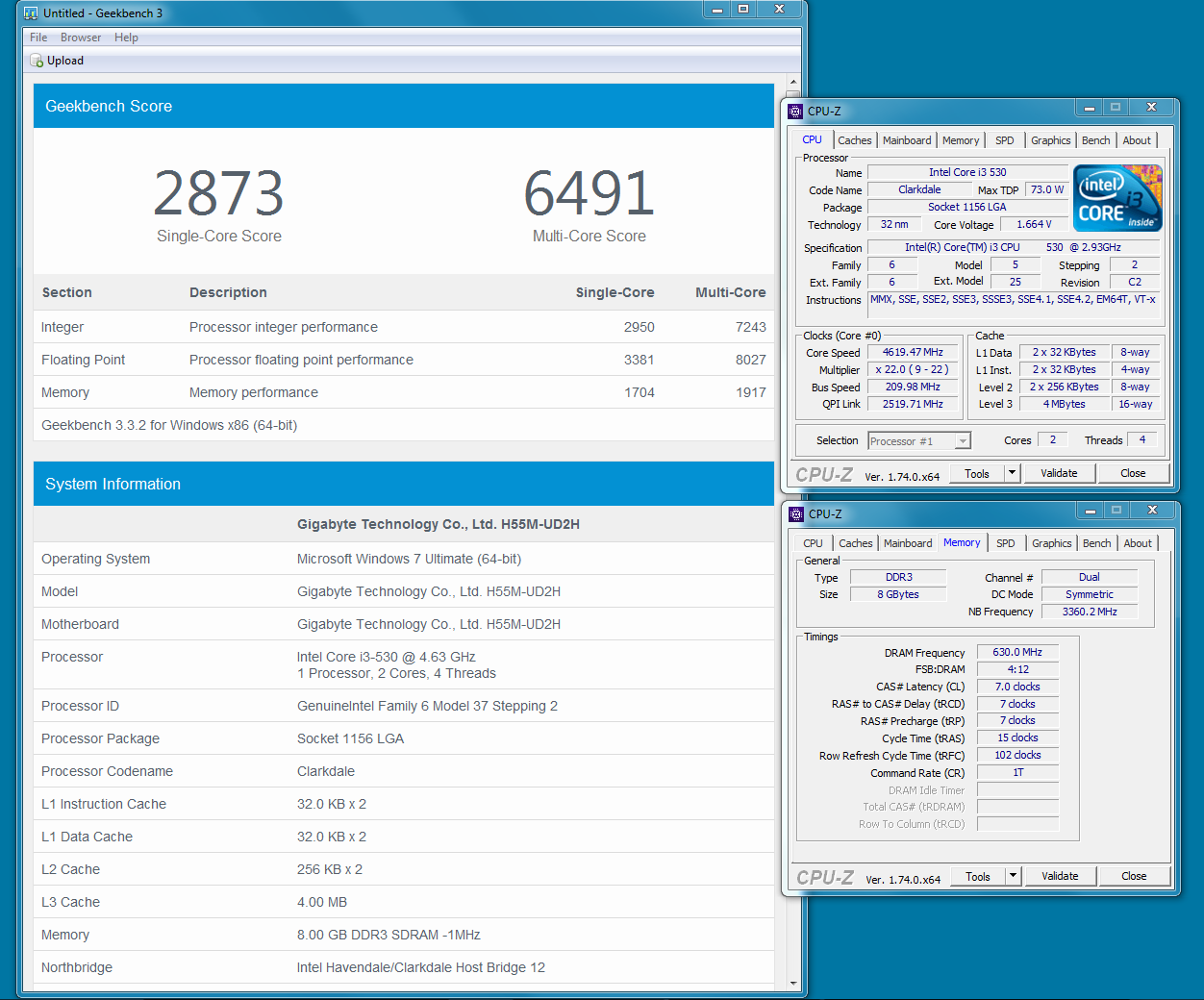The image size is (1204, 1000).
Task: Click 'Microsoft Windows 7 Ultimate (64-bit)' value
Action: [x=409, y=559]
